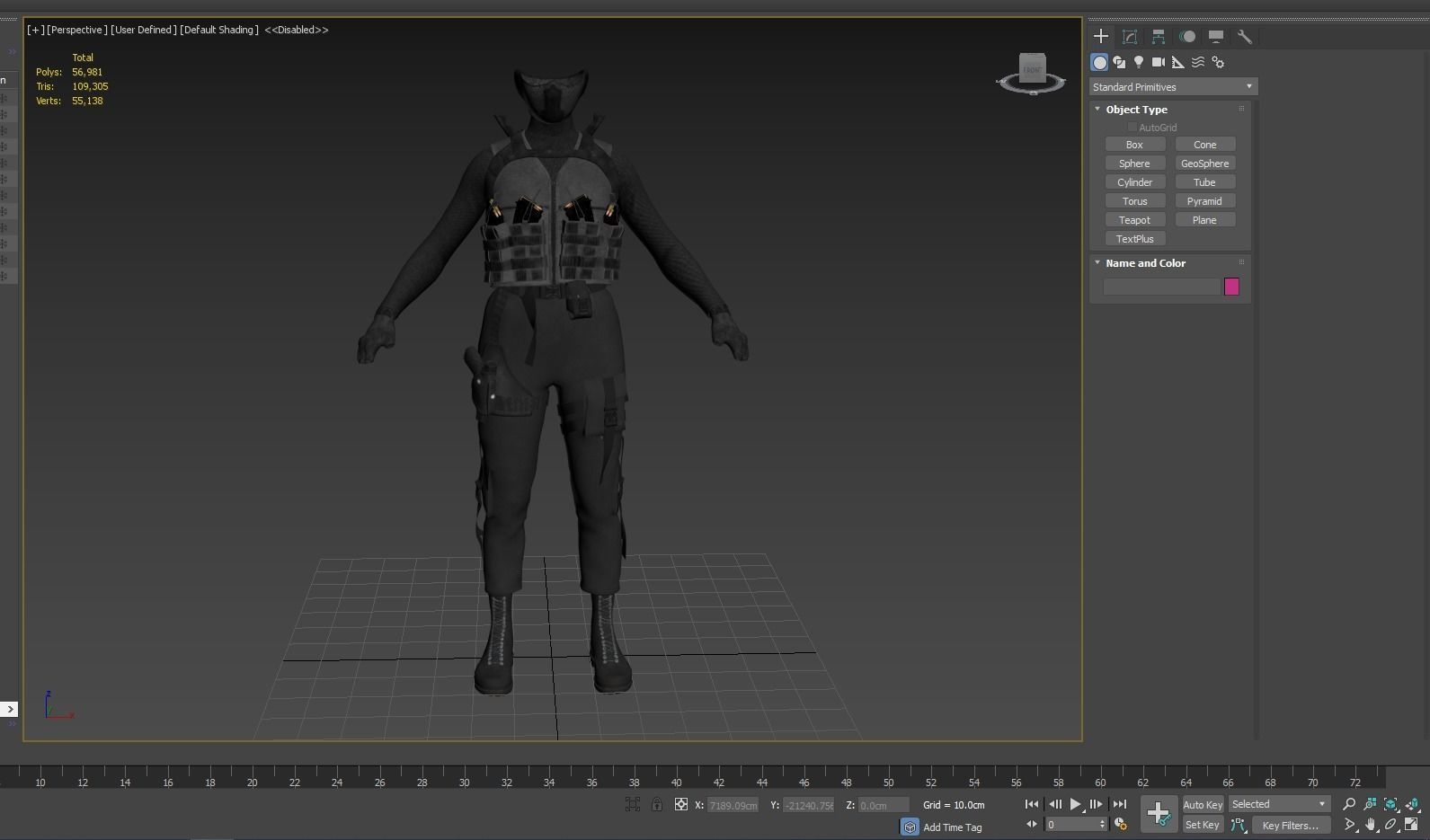Create a TextPlus object
1430x840 pixels.
(x=1134, y=239)
